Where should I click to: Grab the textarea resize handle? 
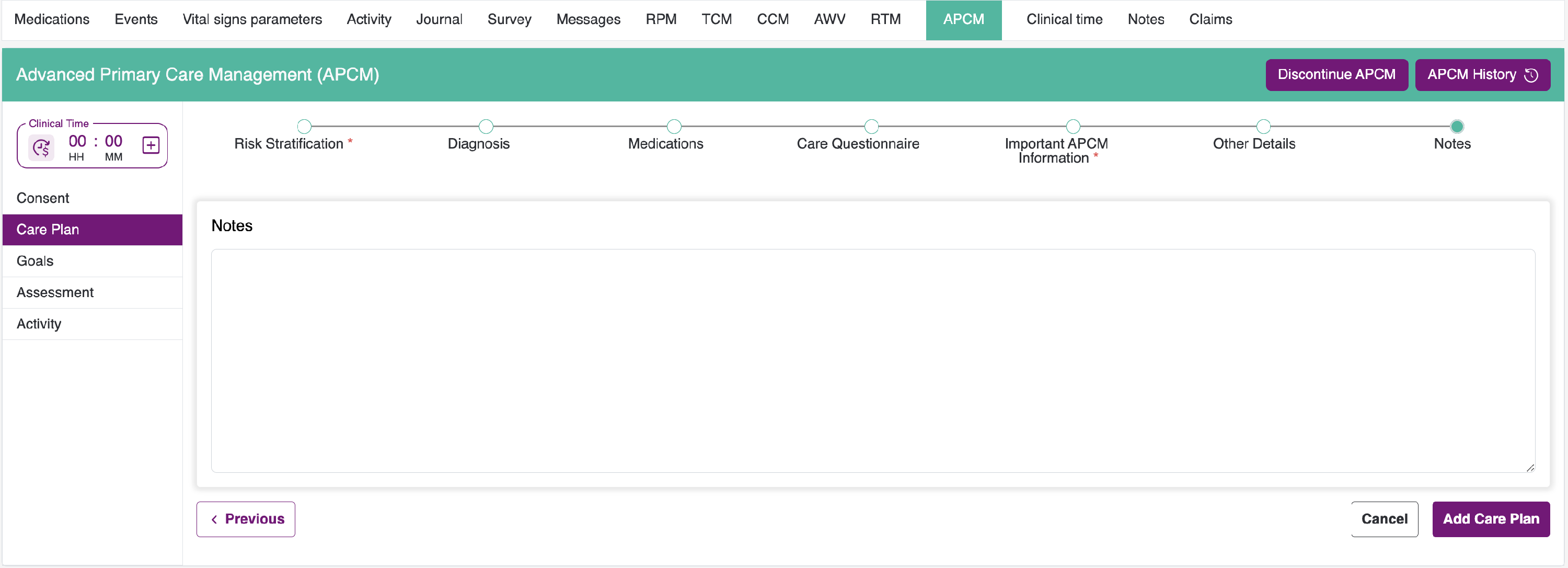(x=1530, y=468)
